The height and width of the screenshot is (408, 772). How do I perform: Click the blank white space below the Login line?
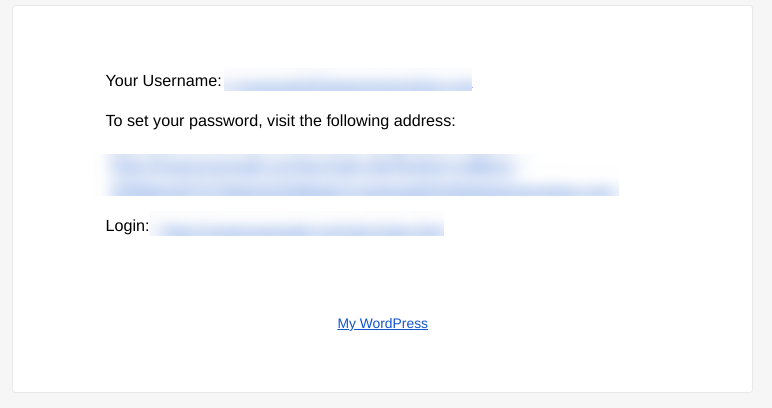[x=383, y=273]
